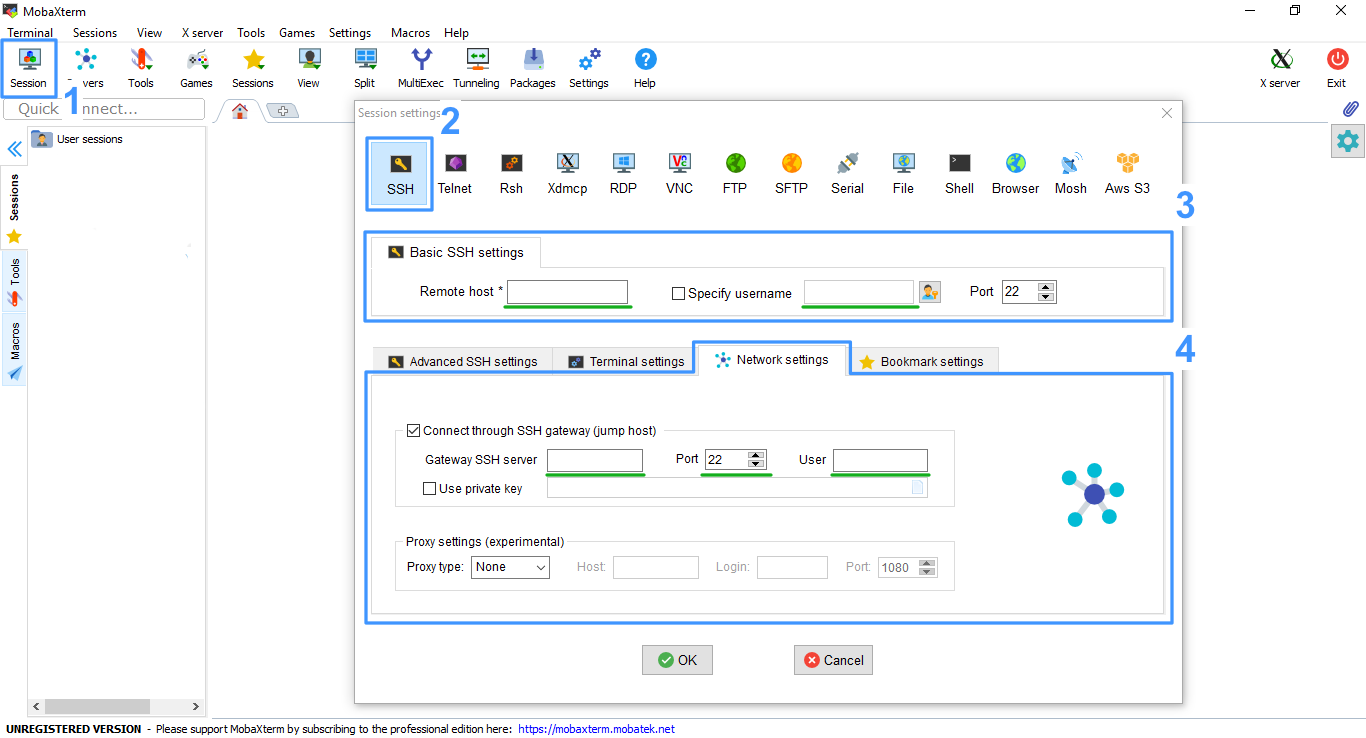Click the Remote host input field
Image resolution: width=1366 pixels, height=738 pixels.
(568, 292)
